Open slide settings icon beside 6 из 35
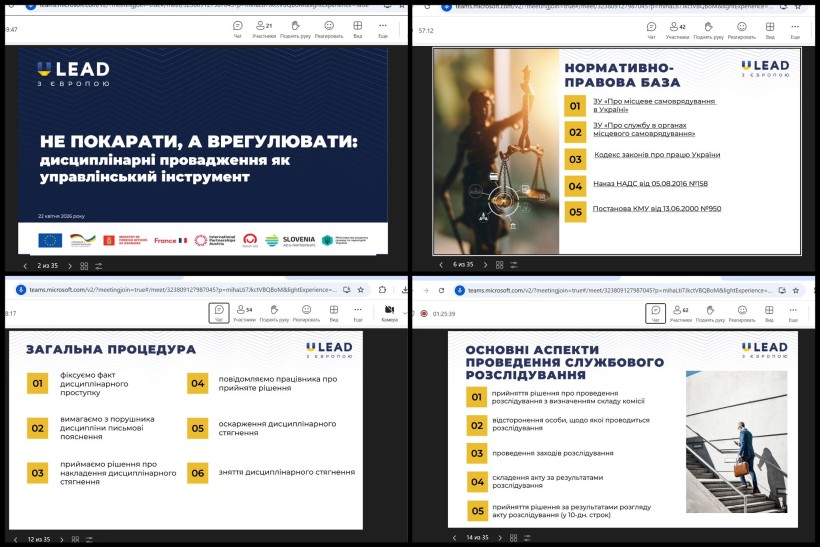This screenshot has height=547, width=820. coord(514,265)
